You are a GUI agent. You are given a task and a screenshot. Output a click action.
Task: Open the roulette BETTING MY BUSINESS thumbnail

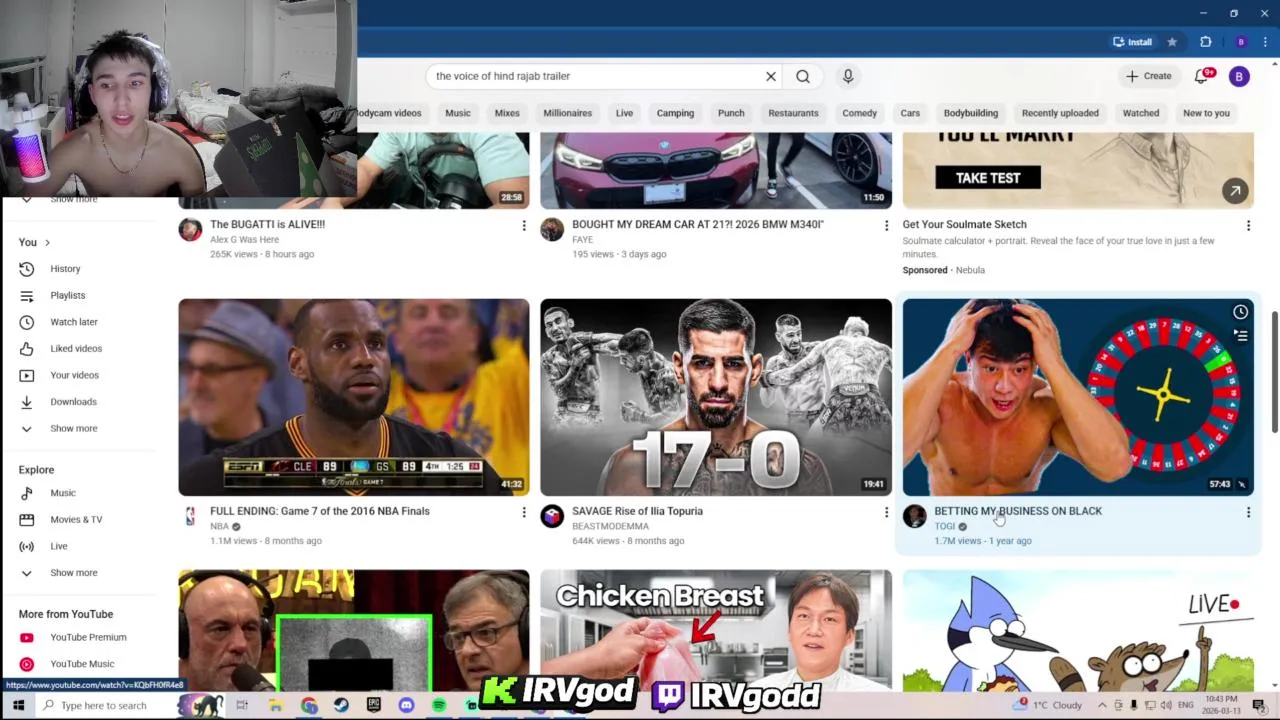(x=1078, y=397)
